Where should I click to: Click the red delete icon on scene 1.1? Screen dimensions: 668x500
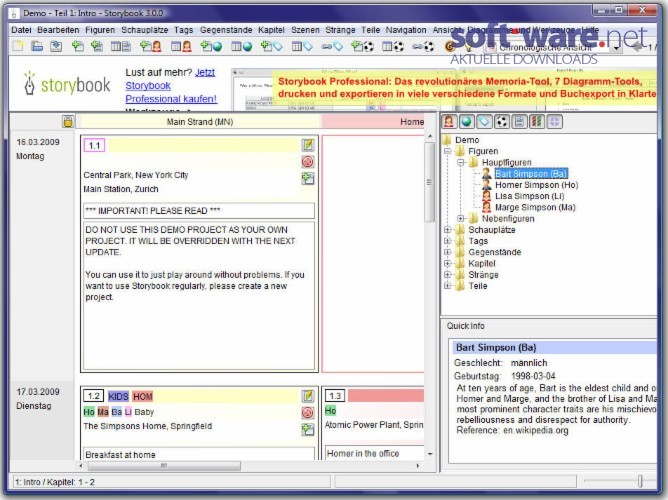[308, 161]
